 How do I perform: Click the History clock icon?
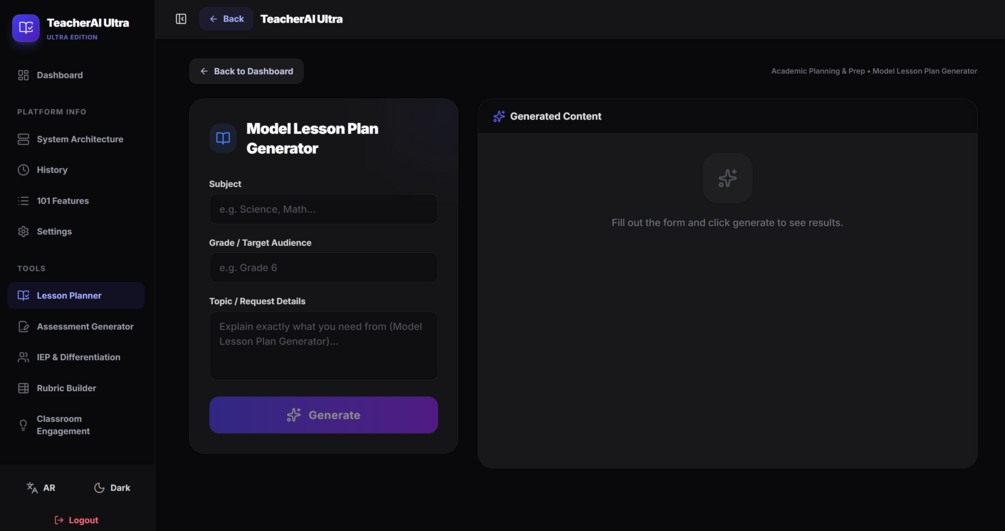[23, 170]
